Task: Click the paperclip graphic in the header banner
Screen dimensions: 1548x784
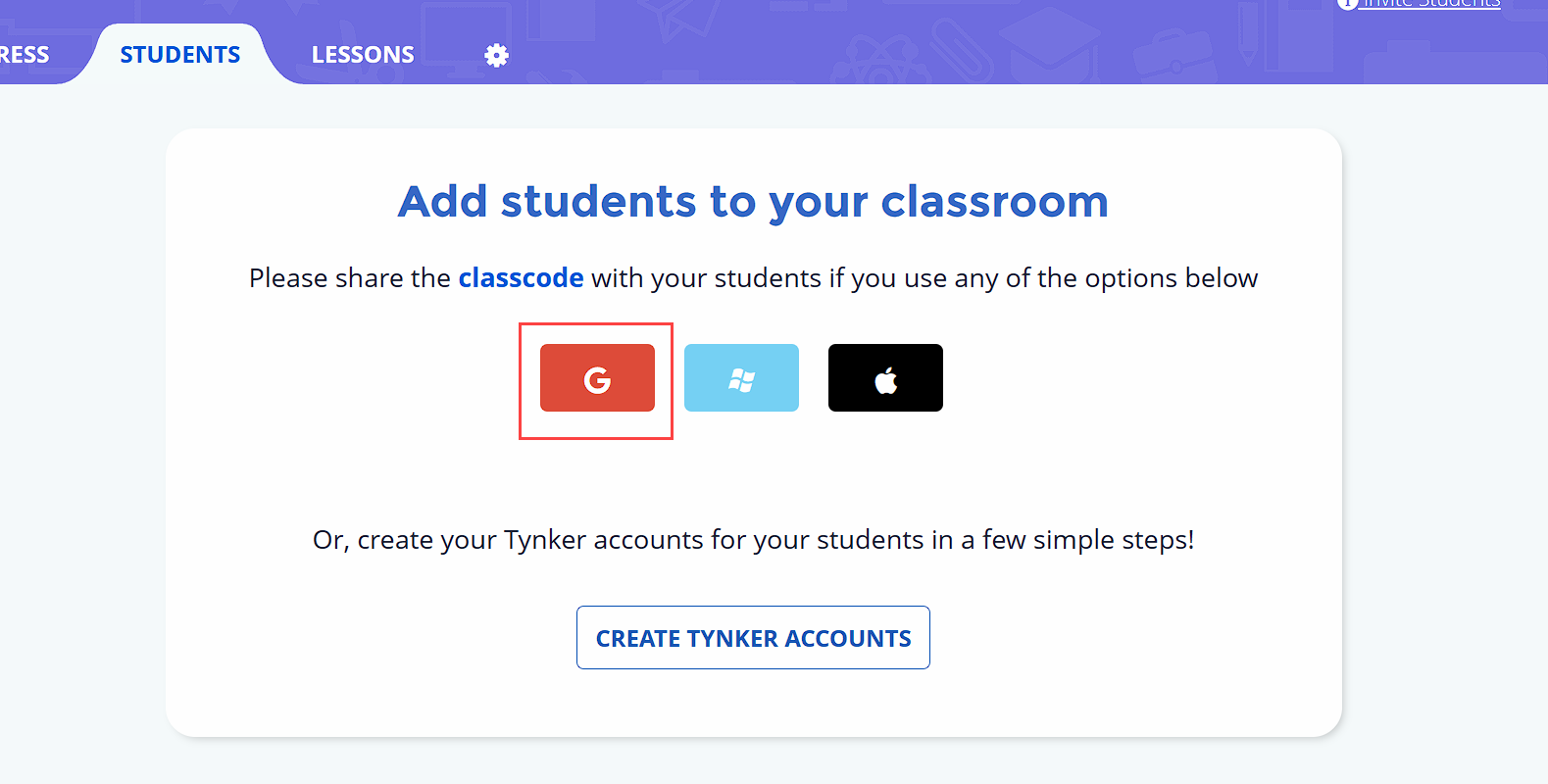Action: pyautogui.click(x=961, y=51)
